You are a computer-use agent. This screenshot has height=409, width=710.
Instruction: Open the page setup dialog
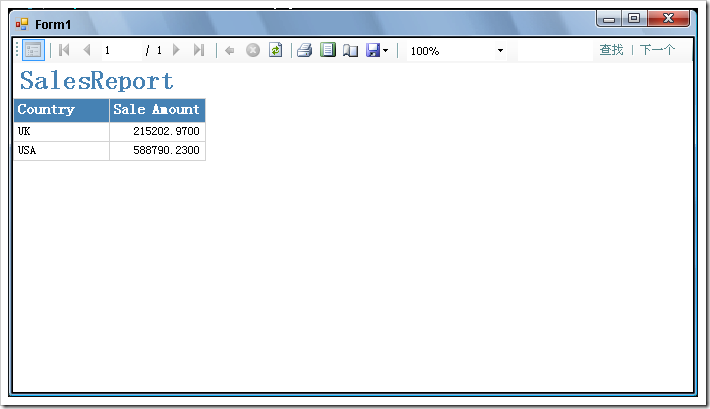(350, 51)
